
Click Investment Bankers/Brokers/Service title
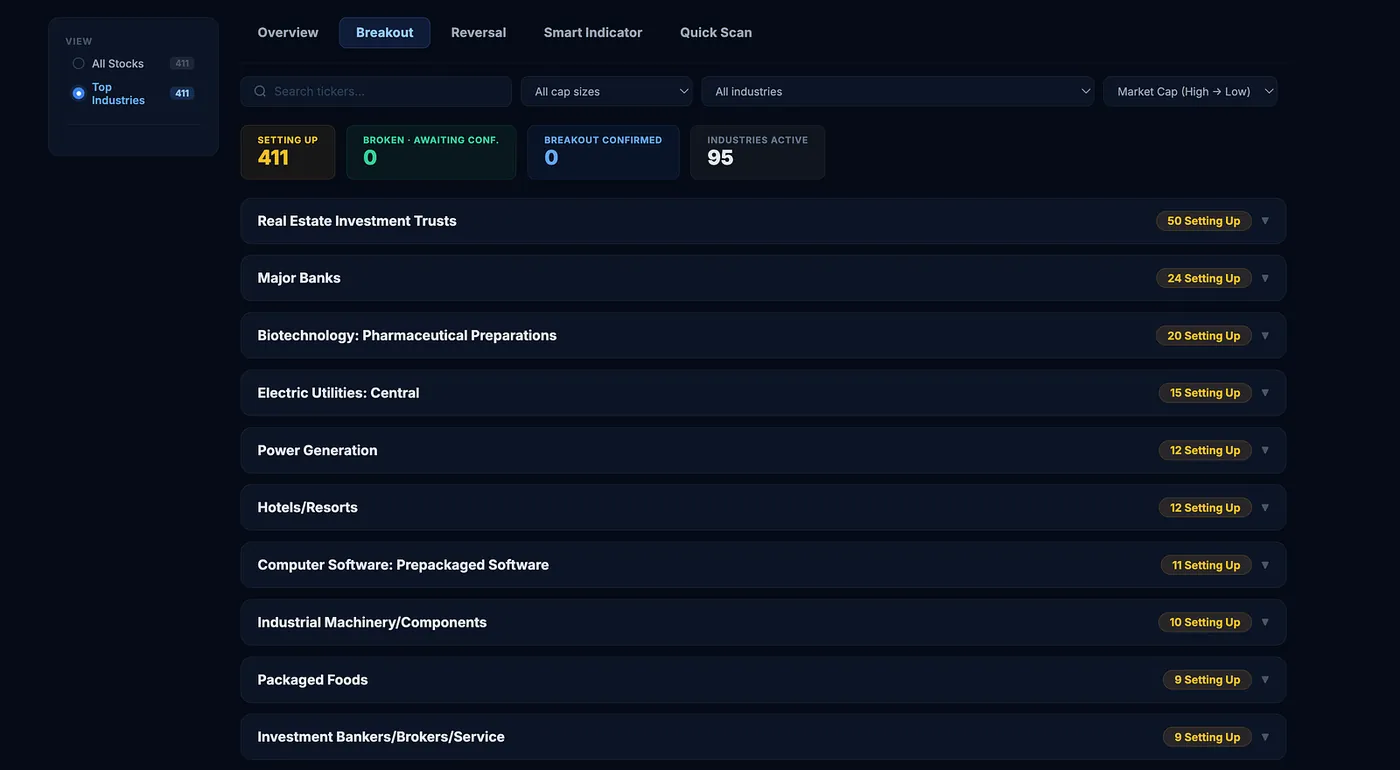pyautogui.click(x=381, y=737)
